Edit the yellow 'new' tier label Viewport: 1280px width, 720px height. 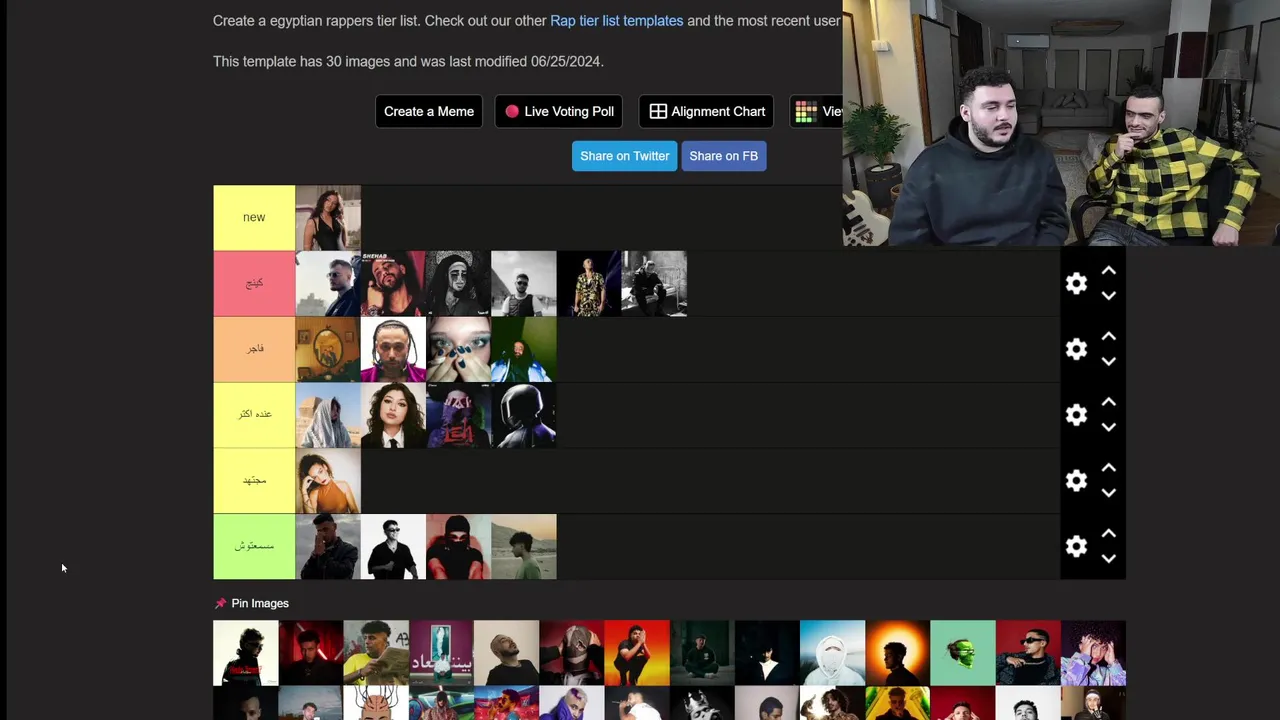(254, 217)
